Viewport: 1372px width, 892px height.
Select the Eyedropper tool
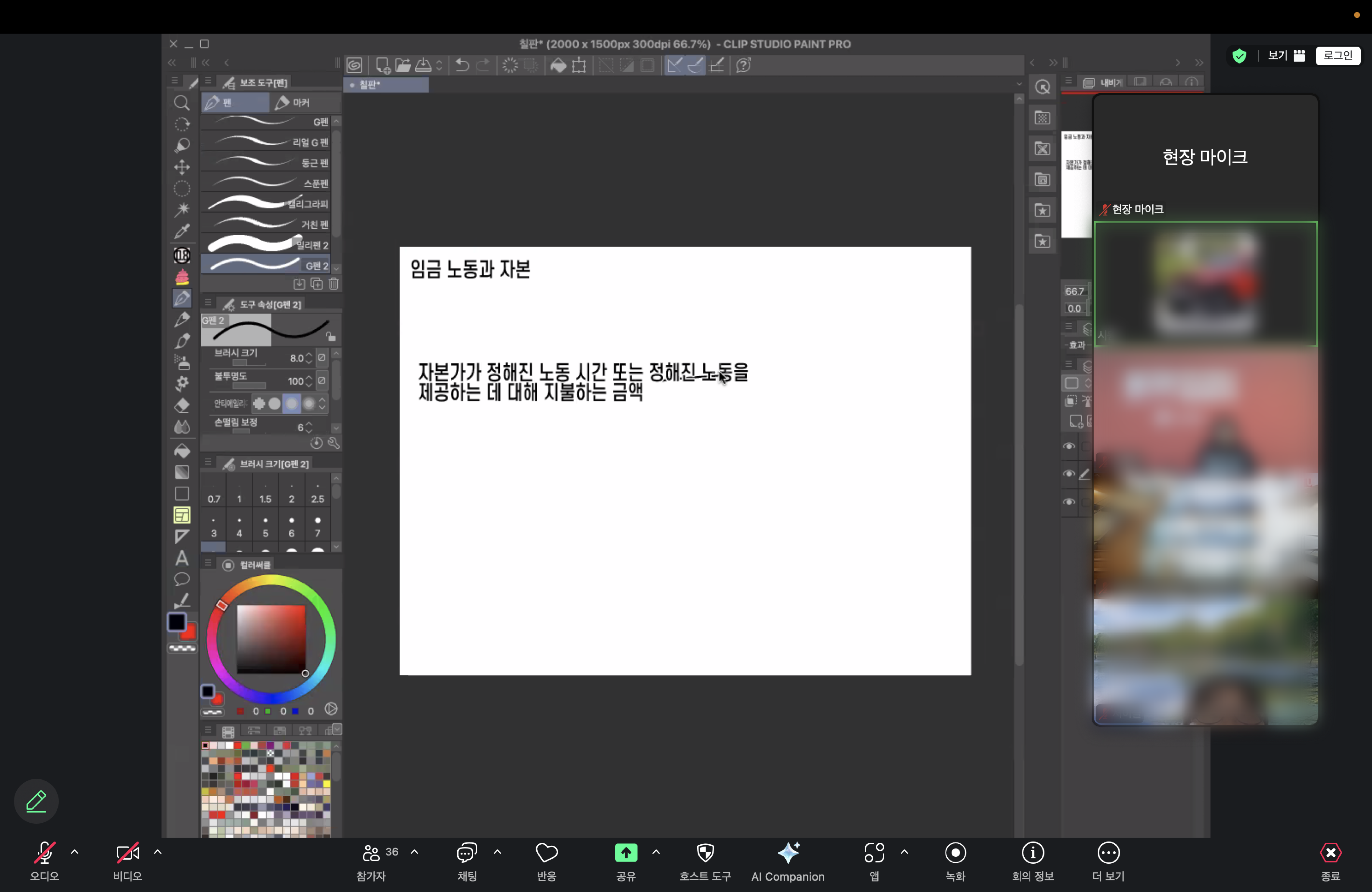pyautogui.click(x=182, y=231)
